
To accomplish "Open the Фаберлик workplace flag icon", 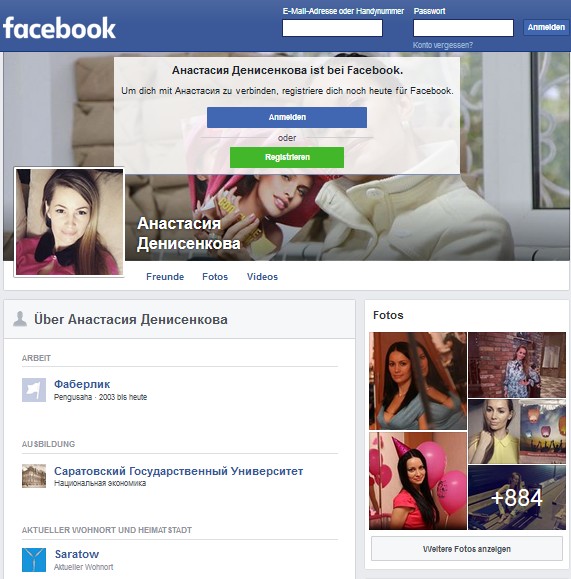I will [34, 390].
